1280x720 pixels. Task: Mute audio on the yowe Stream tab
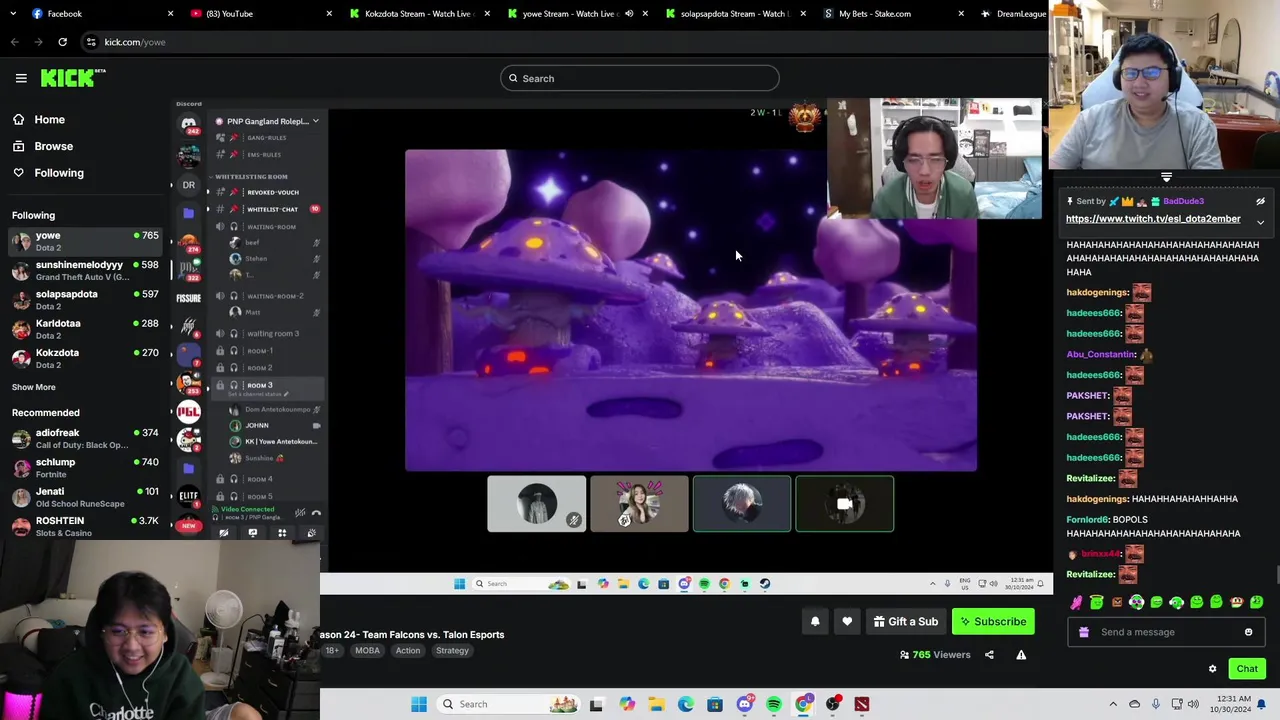tap(629, 13)
